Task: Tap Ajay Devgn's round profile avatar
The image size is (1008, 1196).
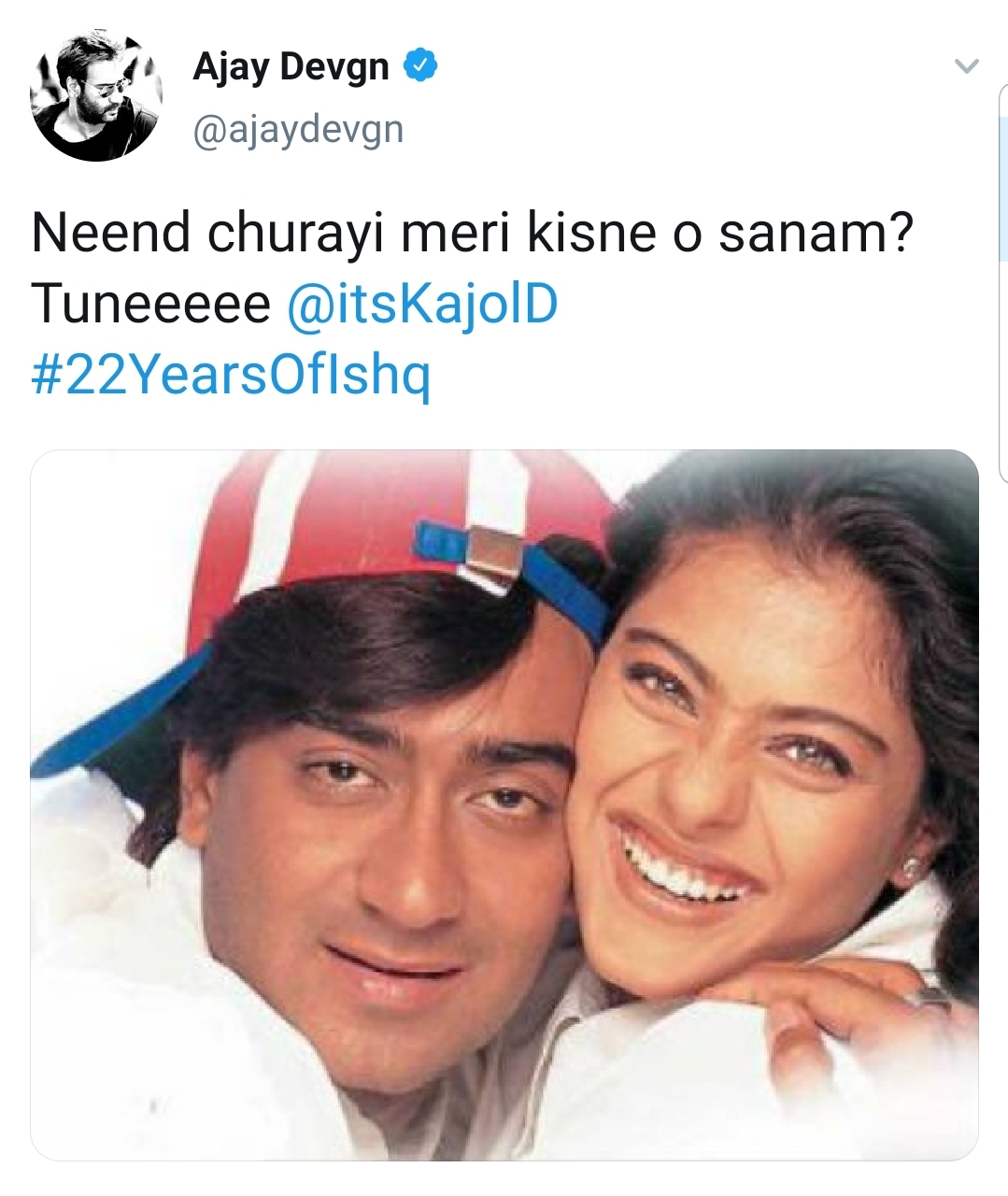Action: [x=95, y=96]
